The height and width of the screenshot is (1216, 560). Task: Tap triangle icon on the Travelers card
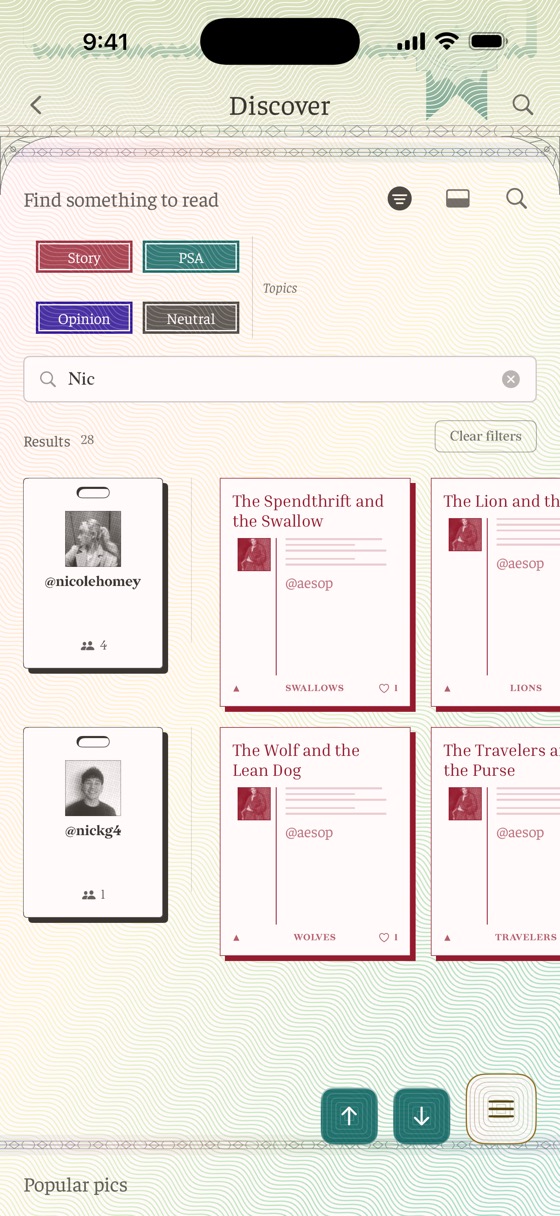[x=448, y=937]
